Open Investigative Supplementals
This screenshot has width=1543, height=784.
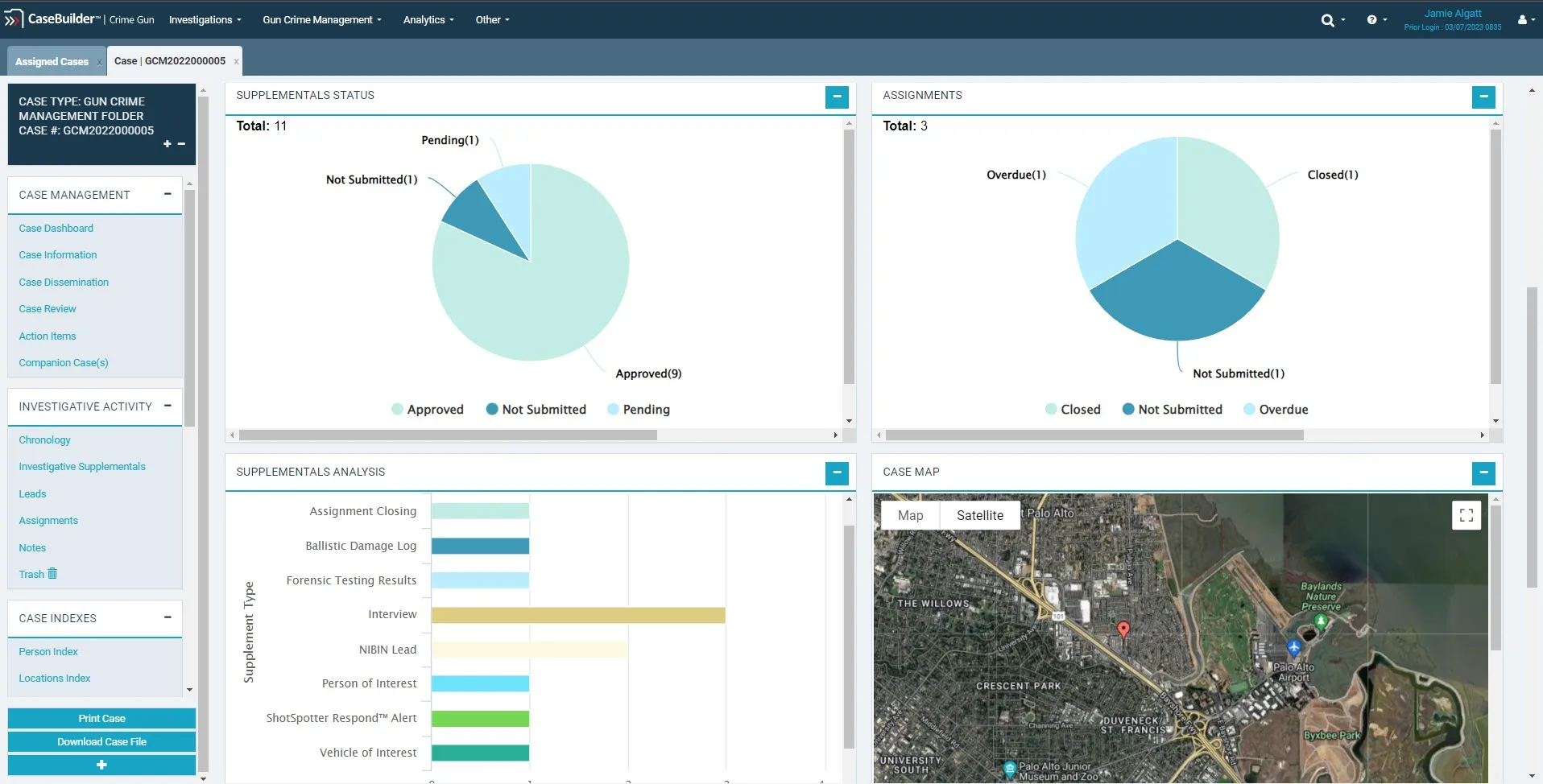(x=82, y=467)
